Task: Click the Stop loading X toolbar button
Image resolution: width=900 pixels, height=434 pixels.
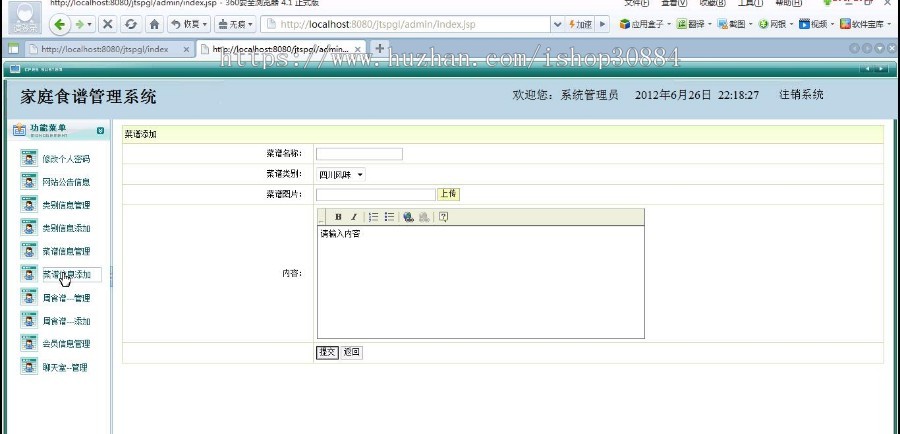Action: pyautogui.click(x=107, y=24)
